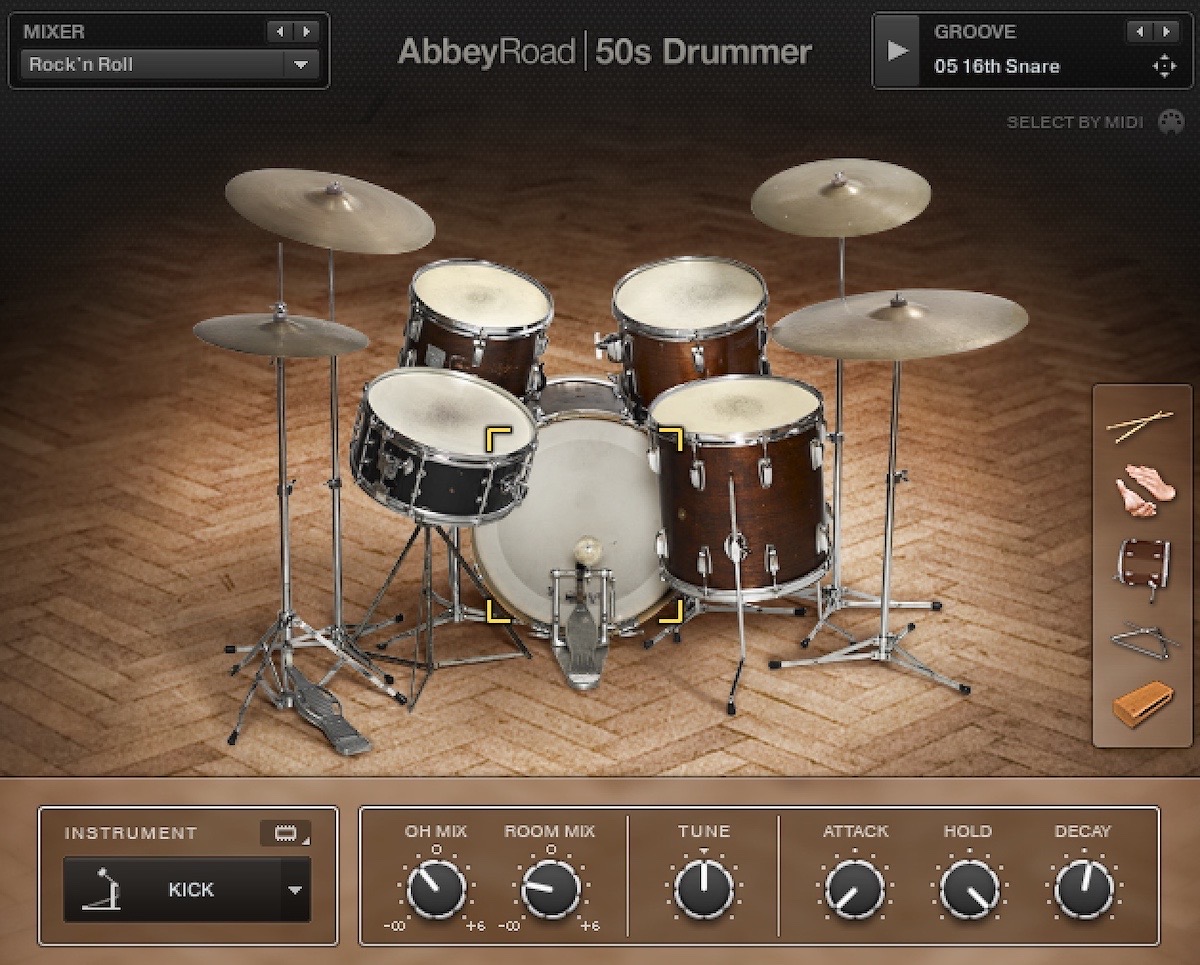Image resolution: width=1200 pixels, height=965 pixels.
Task: Click the SELECT BY MIDI label
Action: pyautogui.click(x=1075, y=123)
